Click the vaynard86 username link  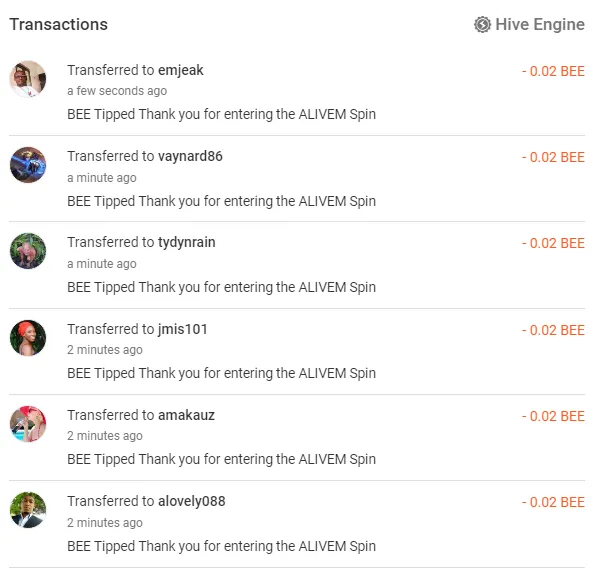(x=190, y=156)
